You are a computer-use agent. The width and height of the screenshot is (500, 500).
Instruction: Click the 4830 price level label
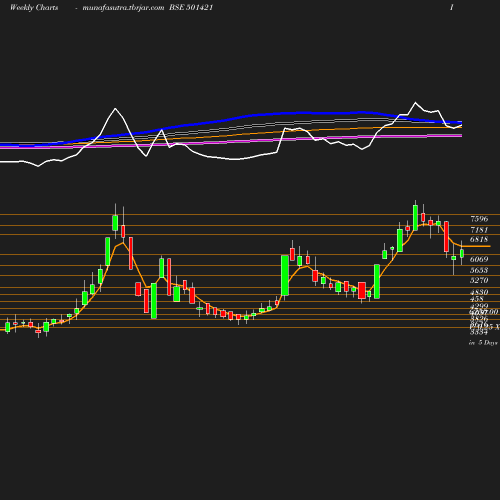click(479, 292)
